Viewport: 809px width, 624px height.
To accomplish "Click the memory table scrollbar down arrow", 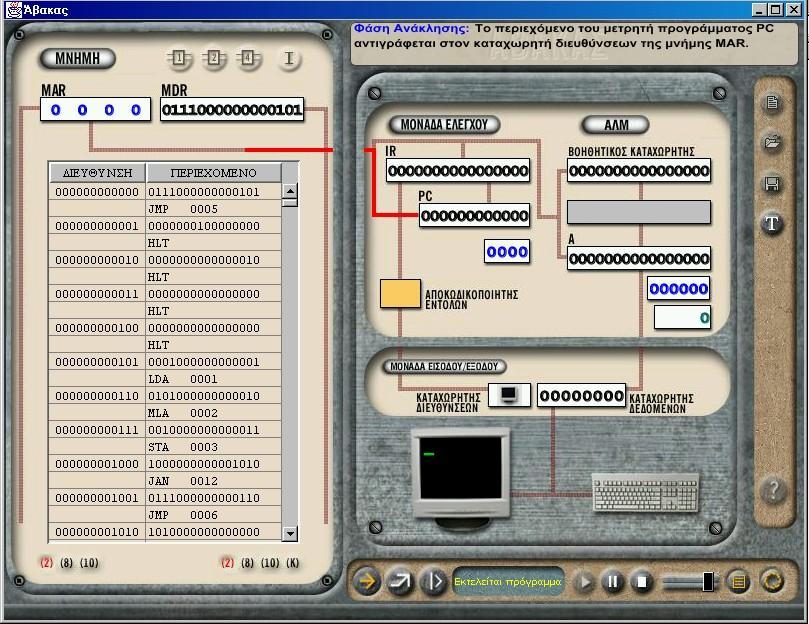I will click(x=290, y=533).
